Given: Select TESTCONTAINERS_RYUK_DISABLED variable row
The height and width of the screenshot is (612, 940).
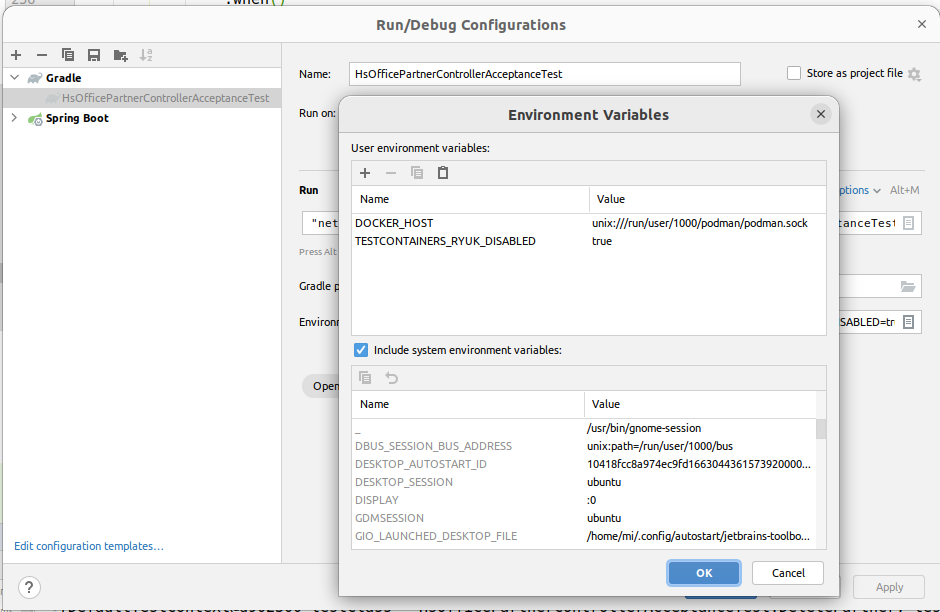Looking at the screenshot, I should (x=589, y=241).
